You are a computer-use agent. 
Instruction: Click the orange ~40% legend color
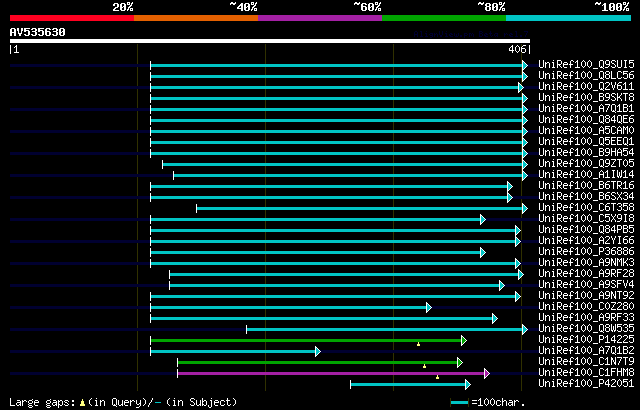pos(196,18)
